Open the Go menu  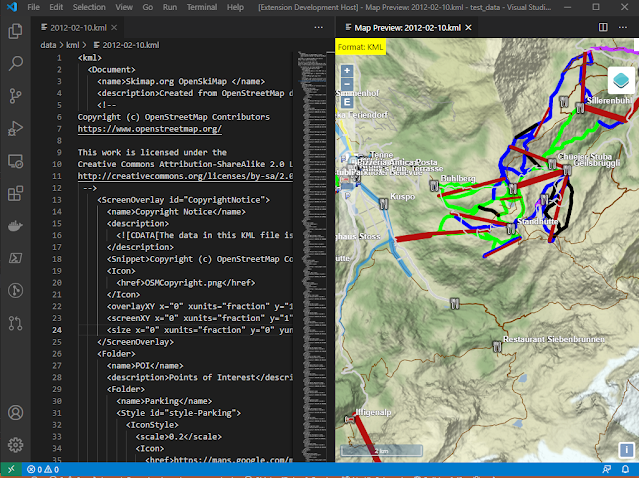point(148,7)
